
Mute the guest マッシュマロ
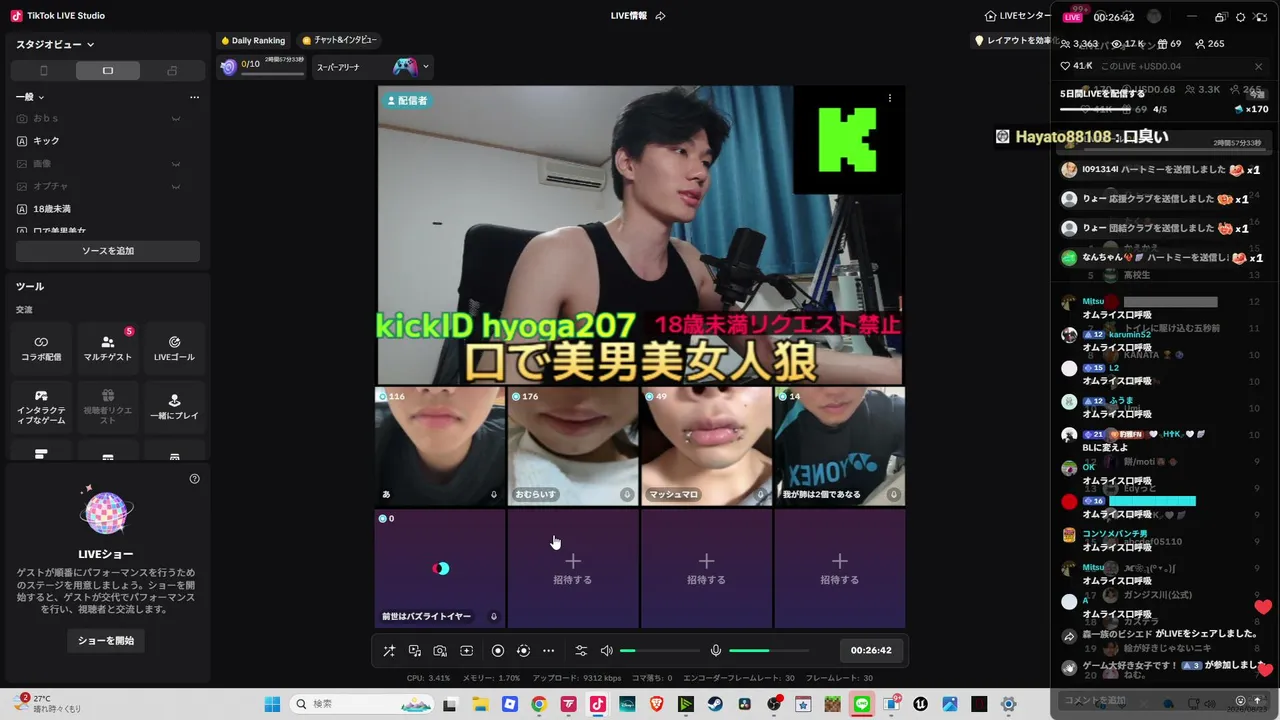(x=761, y=495)
